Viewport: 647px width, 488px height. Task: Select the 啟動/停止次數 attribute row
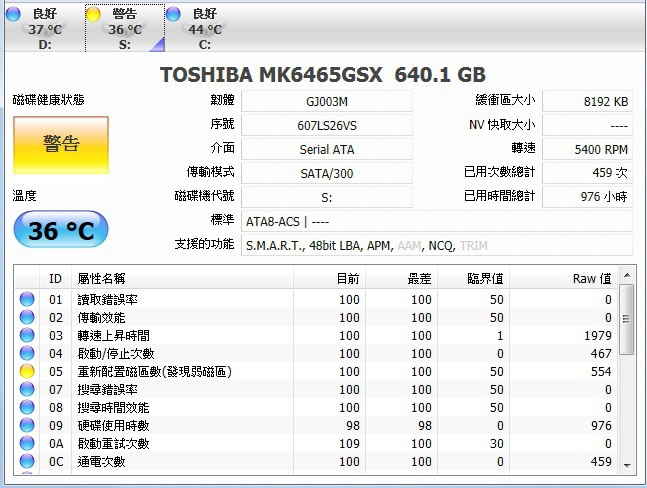[316, 354]
